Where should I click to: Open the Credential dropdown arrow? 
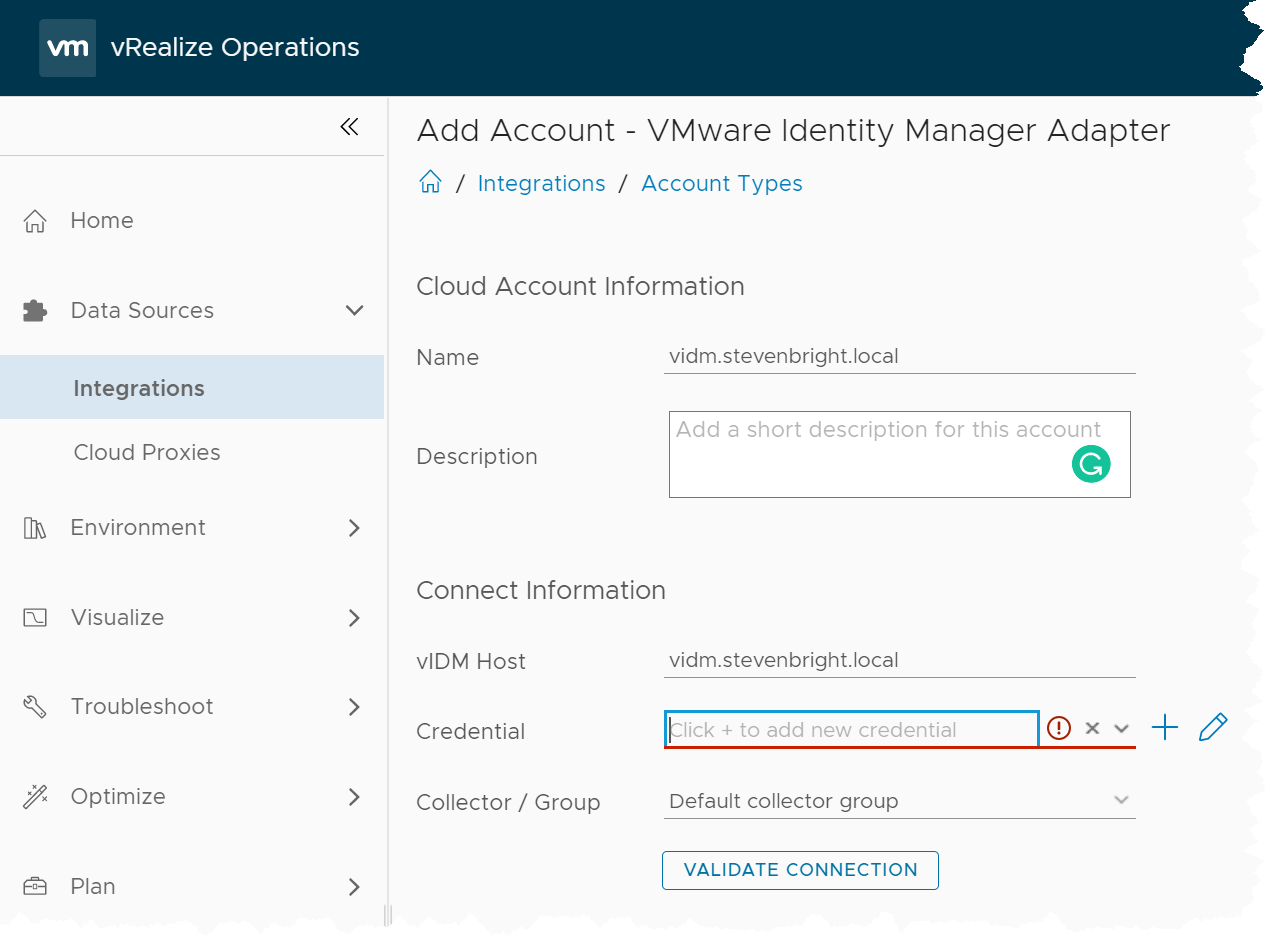(x=1122, y=729)
